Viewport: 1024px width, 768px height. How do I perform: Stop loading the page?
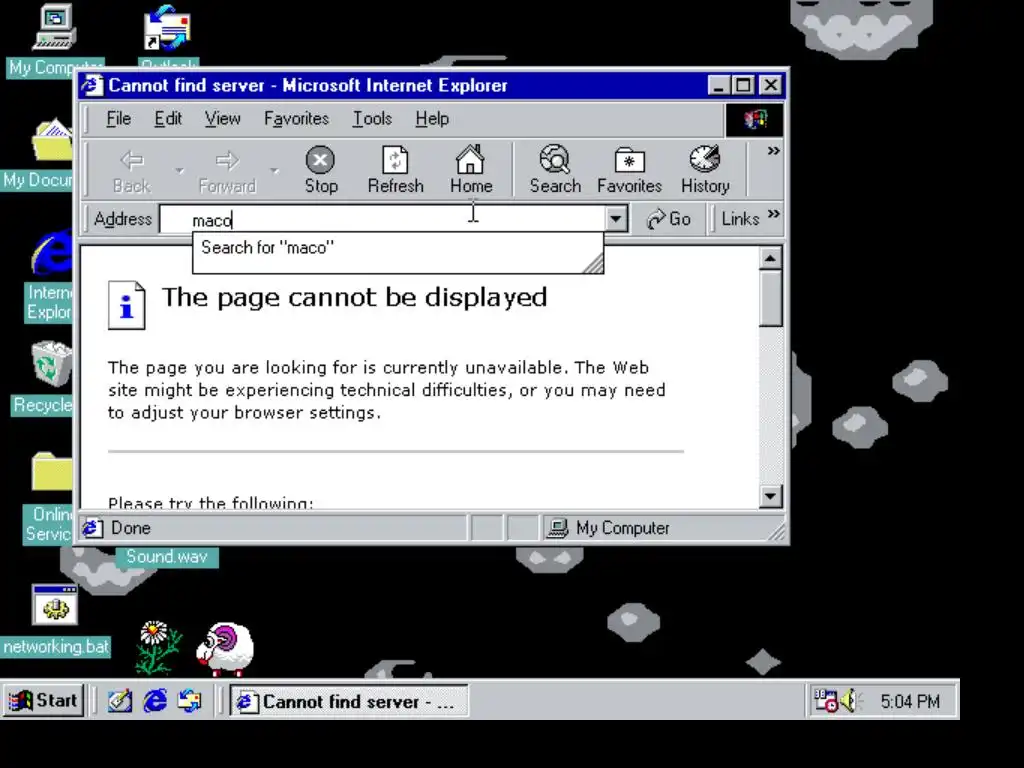pyautogui.click(x=321, y=170)
